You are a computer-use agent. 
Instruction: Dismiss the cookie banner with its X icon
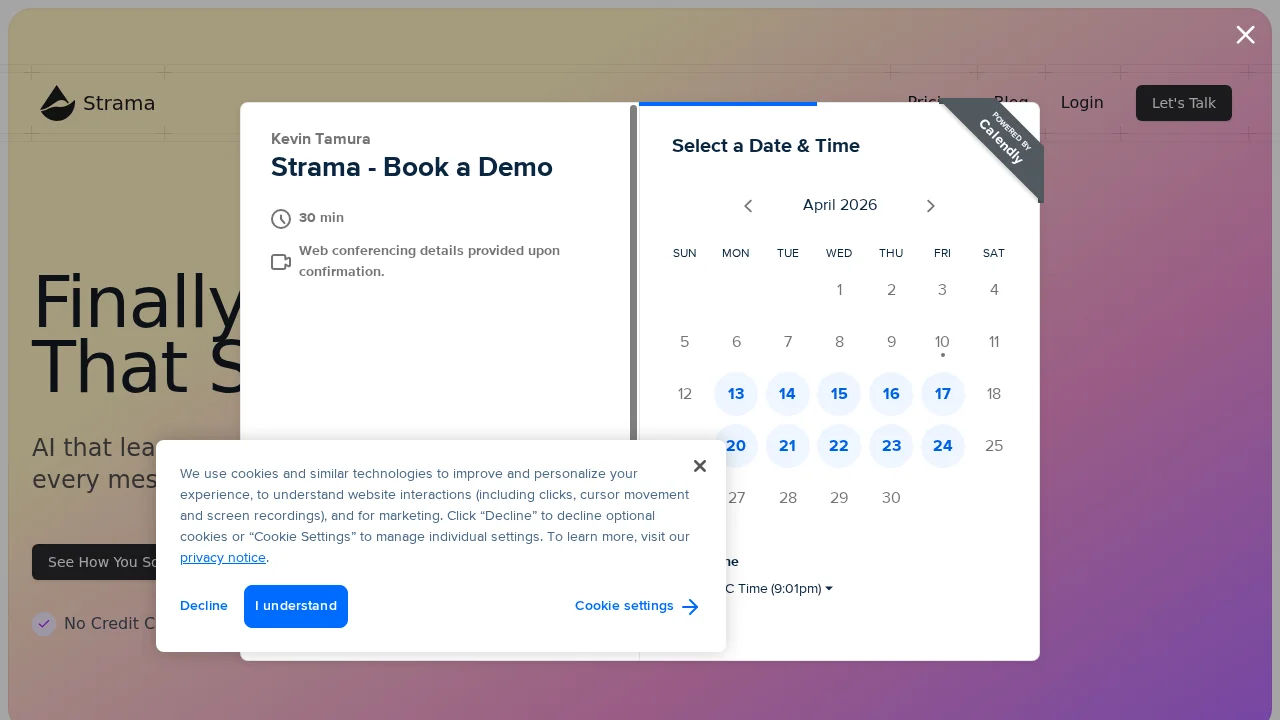(700, 466)
